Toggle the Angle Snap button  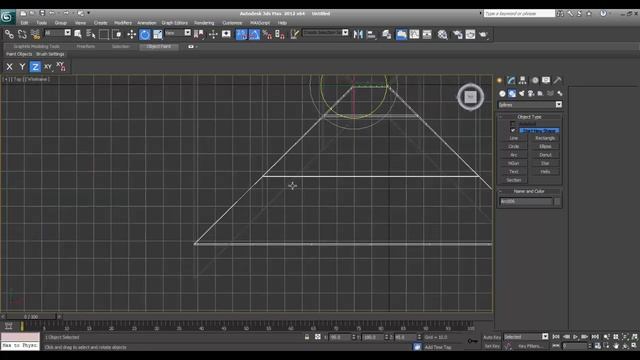pos(254,34)
